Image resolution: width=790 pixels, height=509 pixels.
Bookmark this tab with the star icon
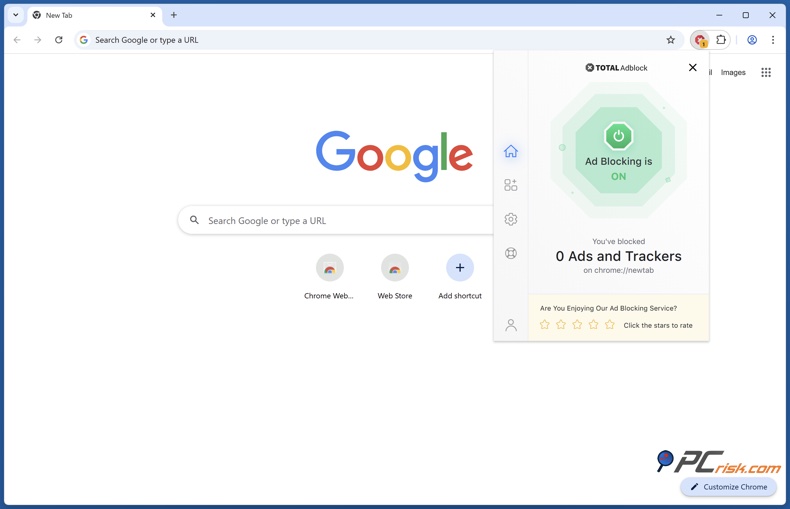[671, 40]
